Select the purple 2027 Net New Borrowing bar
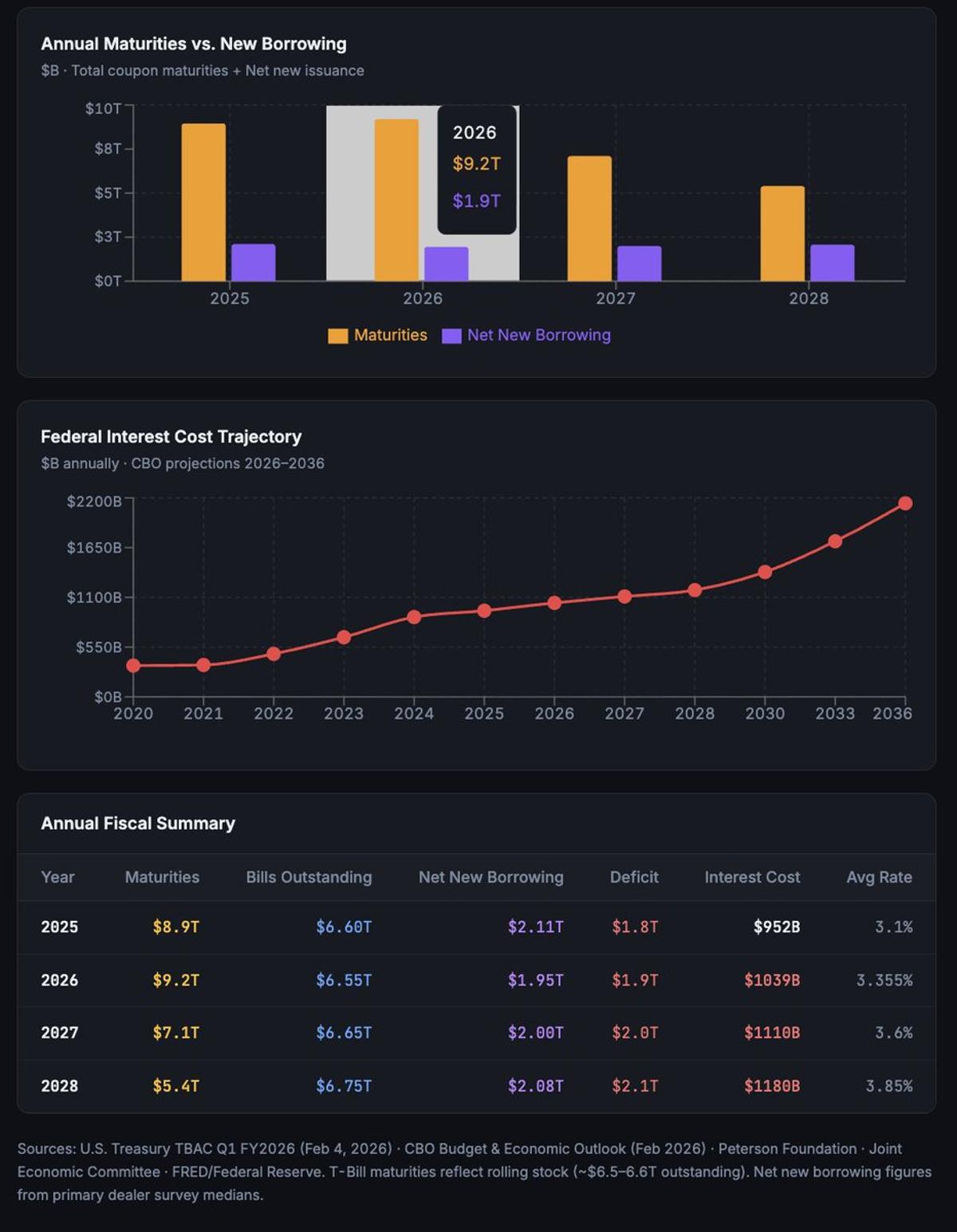 coord(639,263)
